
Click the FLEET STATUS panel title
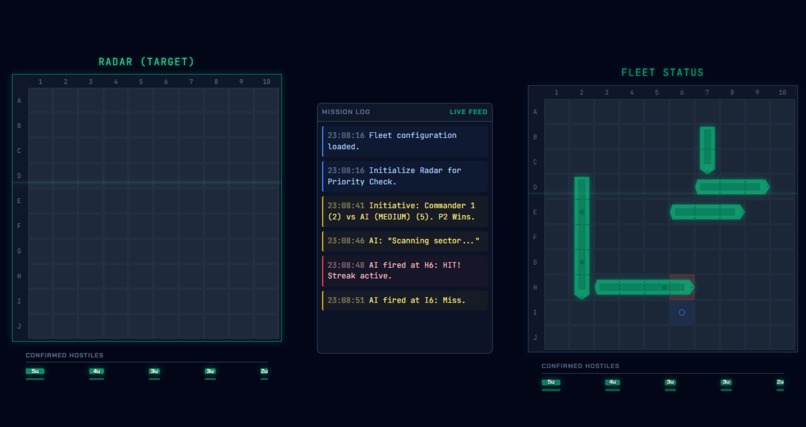click(663, 73)
